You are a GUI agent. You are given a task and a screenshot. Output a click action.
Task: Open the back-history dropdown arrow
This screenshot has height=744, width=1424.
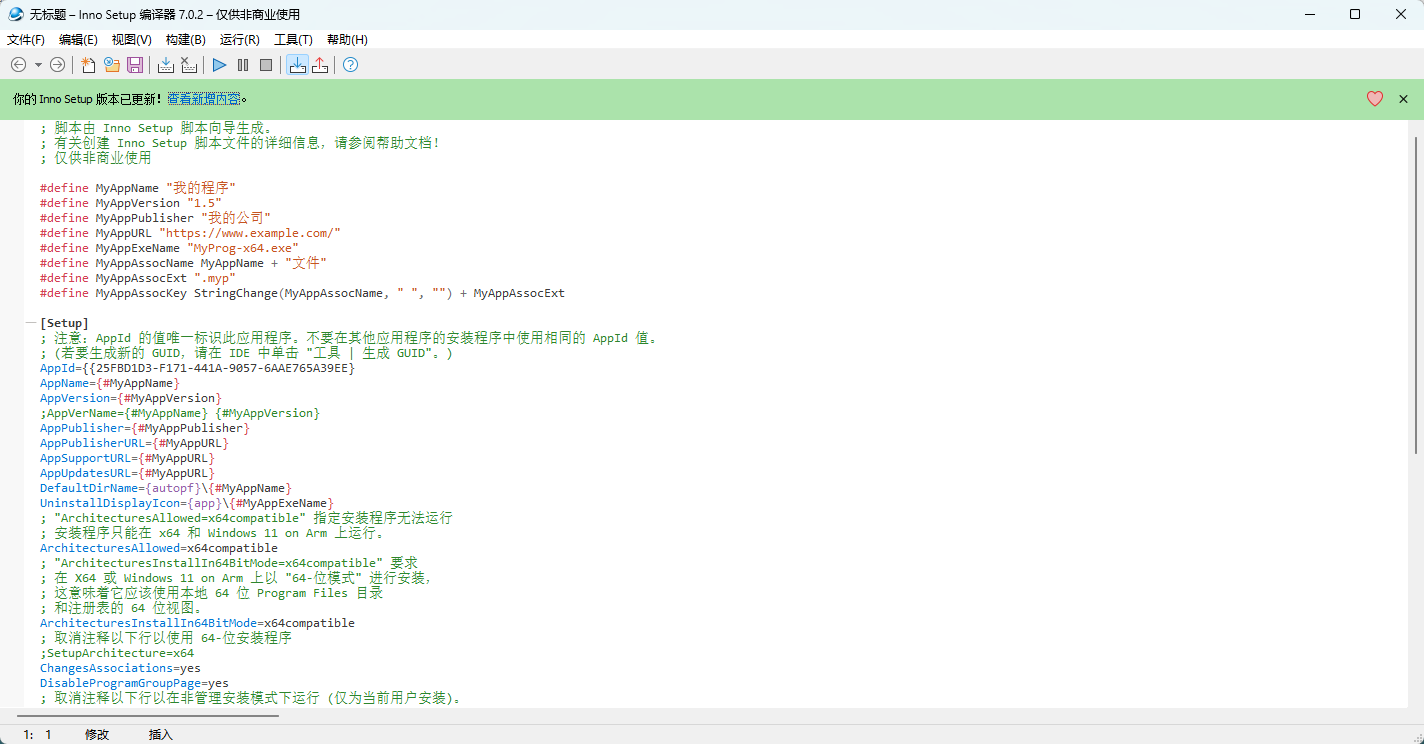coord(38,65)
